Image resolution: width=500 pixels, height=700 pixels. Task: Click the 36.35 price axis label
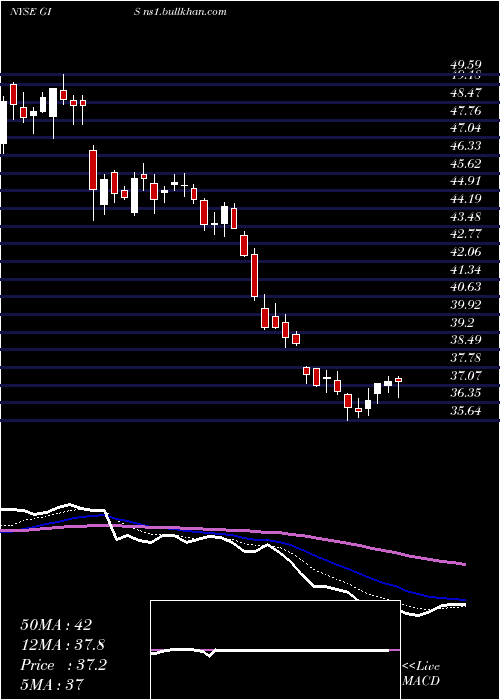[x=466, y=394]
